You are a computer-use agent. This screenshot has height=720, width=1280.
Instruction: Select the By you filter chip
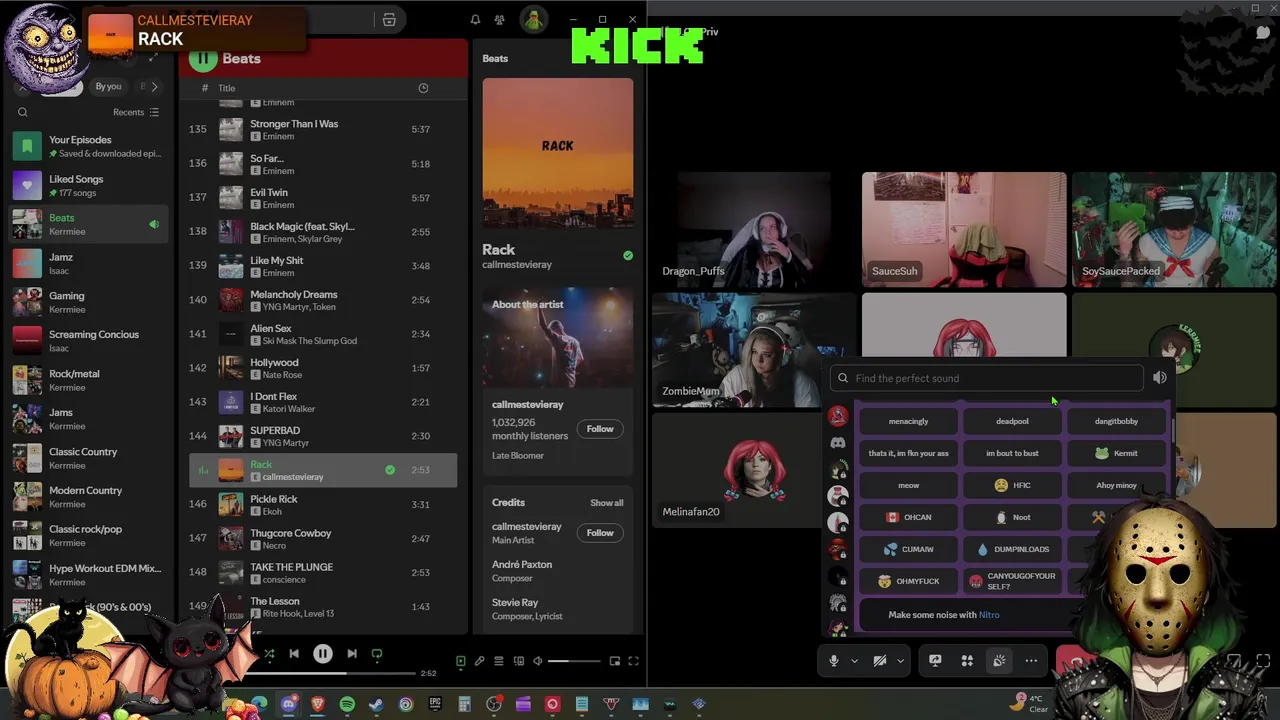pyautogui.click(x=108, y=87)
